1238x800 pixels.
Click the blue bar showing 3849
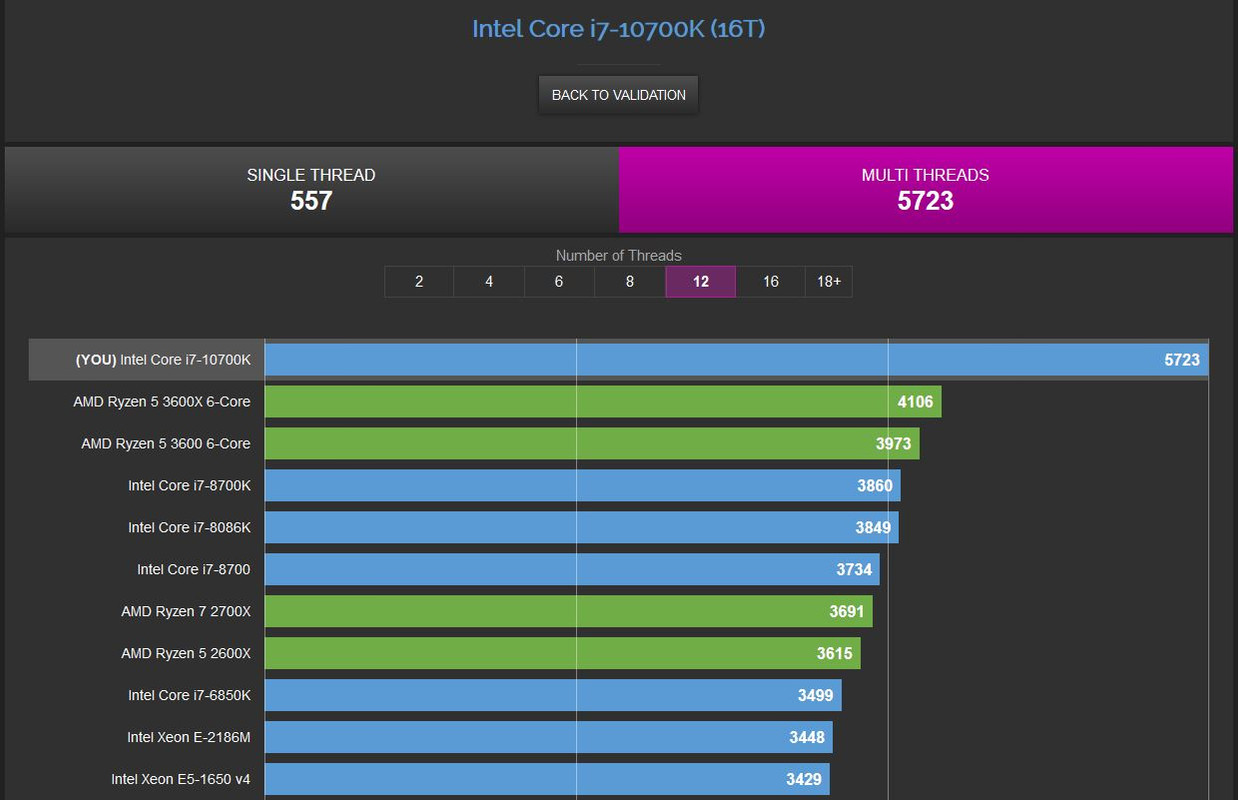point(582,528)
